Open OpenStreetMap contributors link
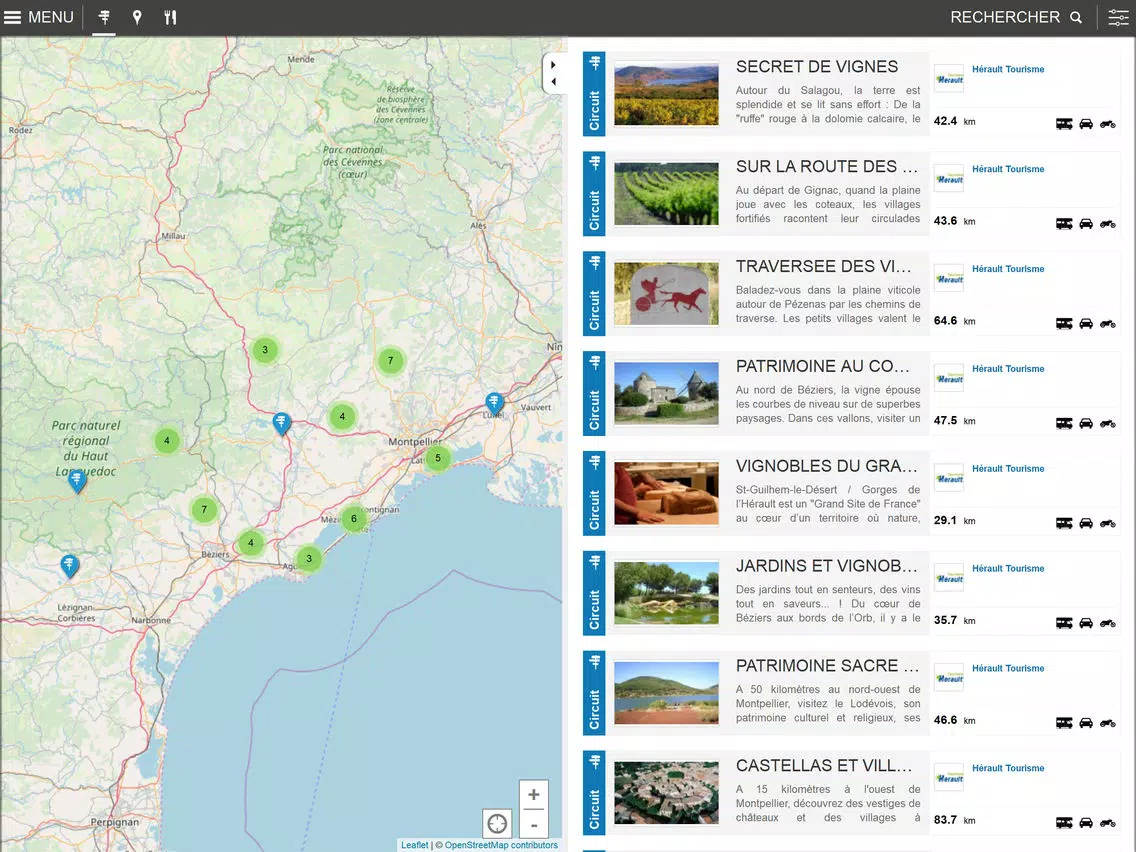This screenshot has height=852, width=1136. 501,845
